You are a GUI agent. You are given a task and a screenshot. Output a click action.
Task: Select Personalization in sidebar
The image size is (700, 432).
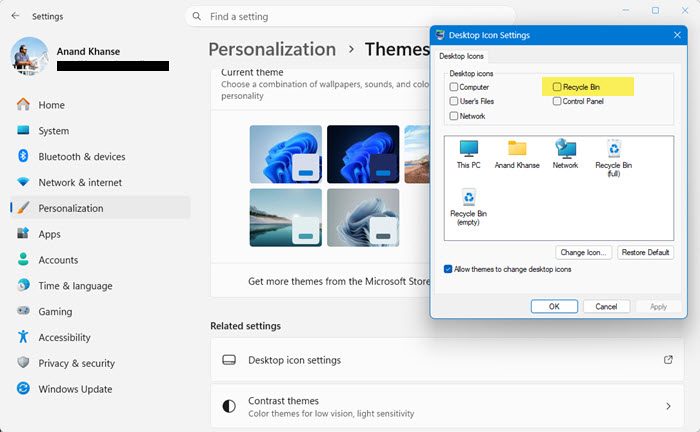point(100,208)
